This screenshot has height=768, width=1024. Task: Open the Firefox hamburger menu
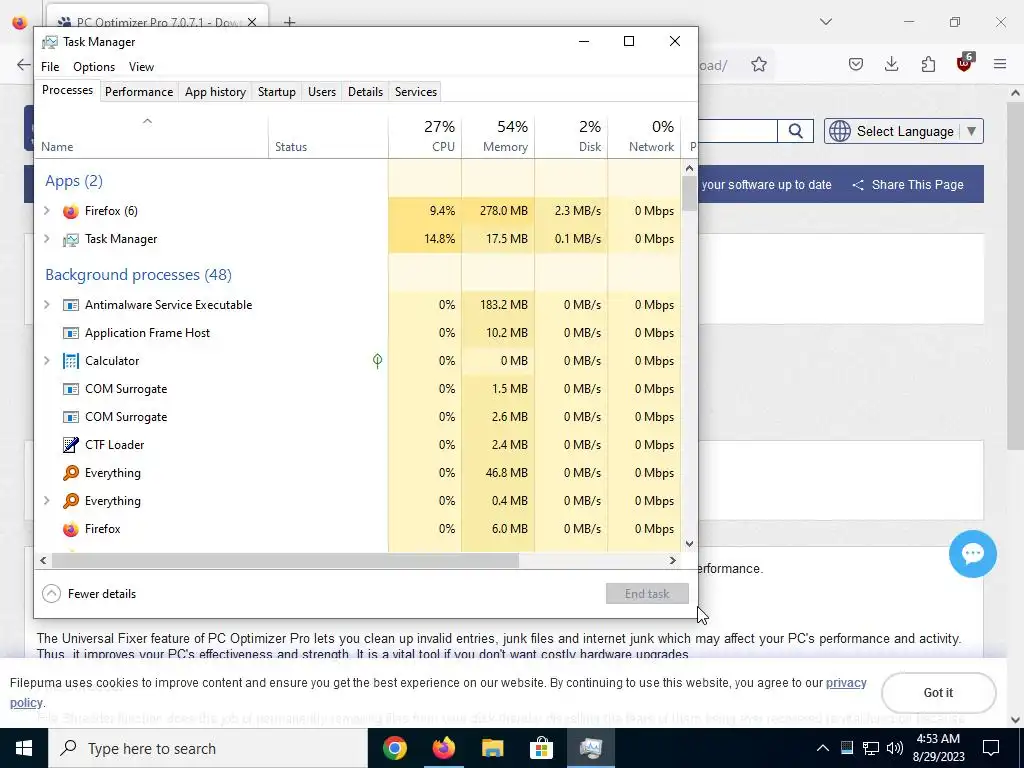click(1000, 64)
